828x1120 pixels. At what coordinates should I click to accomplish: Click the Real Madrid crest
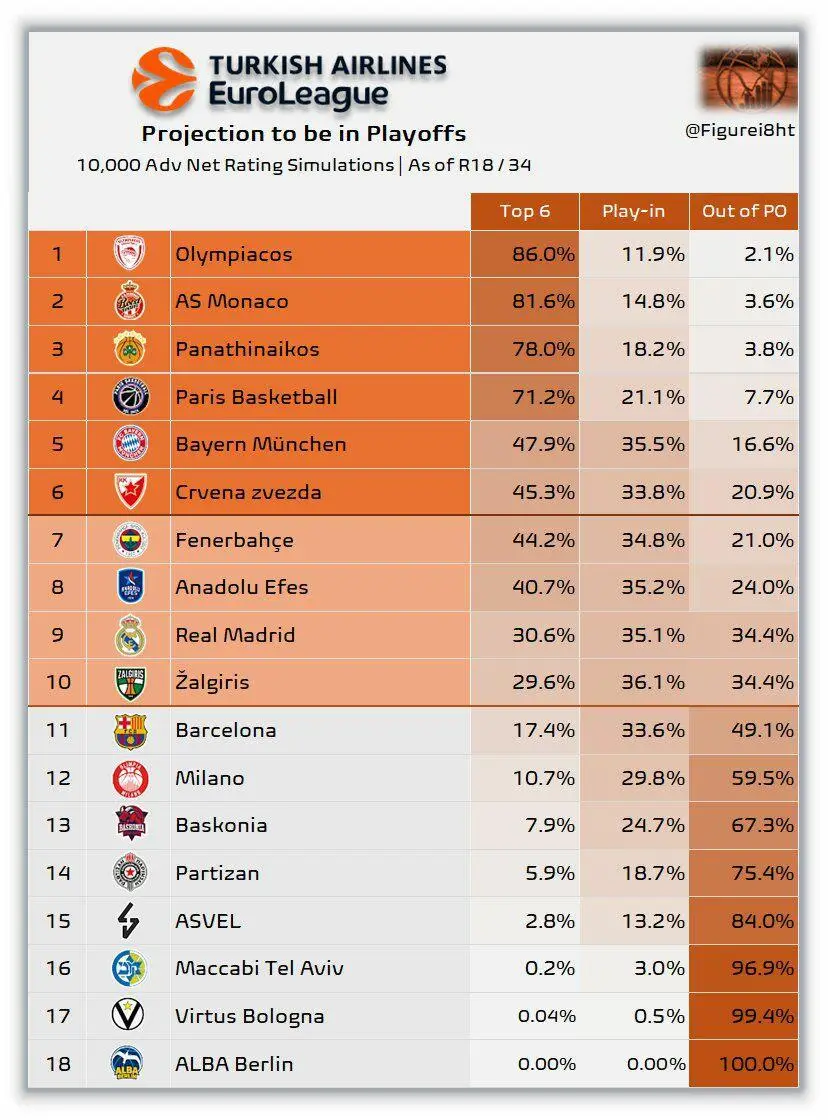pos(129,635)
